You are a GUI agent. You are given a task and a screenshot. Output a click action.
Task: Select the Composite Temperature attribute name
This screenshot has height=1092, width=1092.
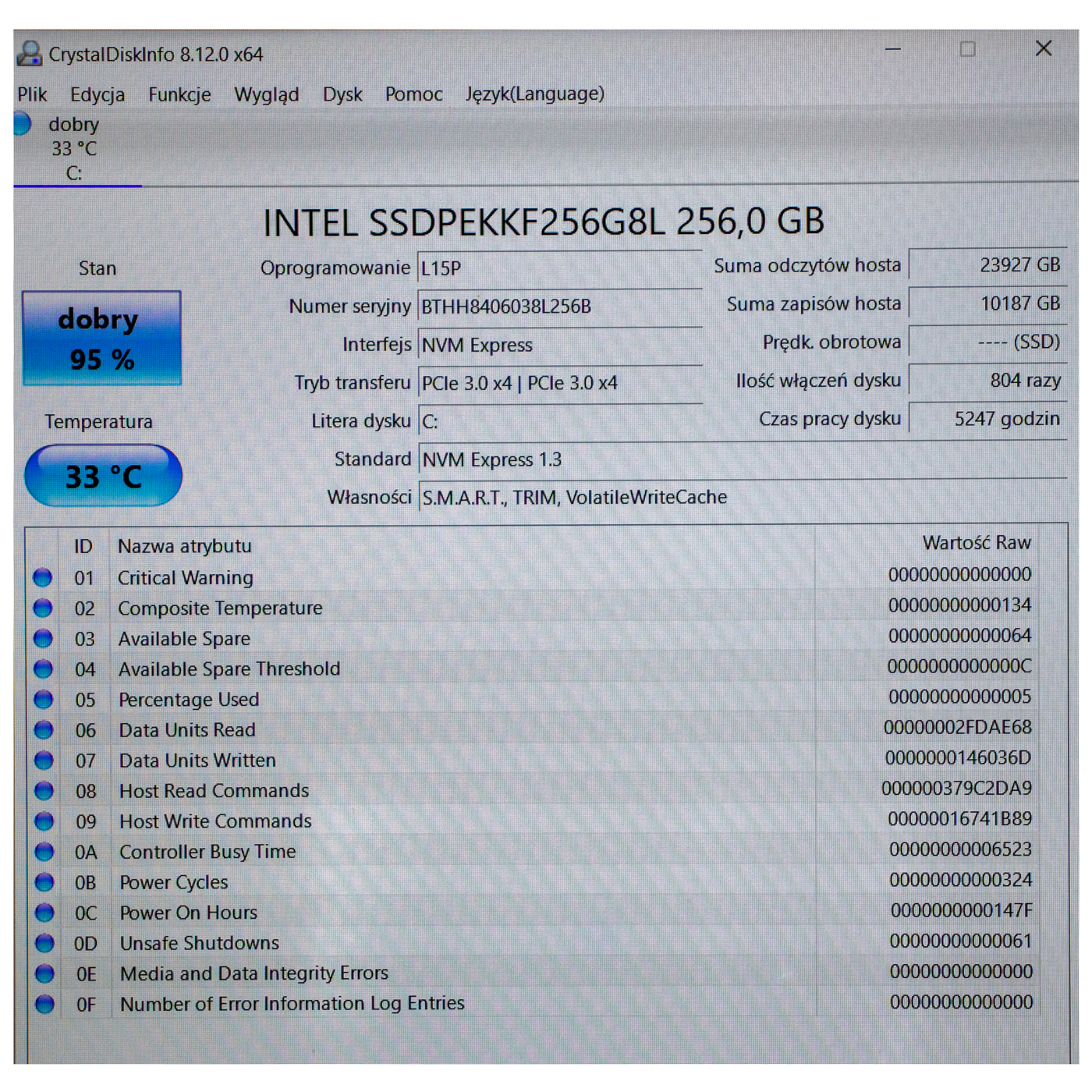pos(220,608)
